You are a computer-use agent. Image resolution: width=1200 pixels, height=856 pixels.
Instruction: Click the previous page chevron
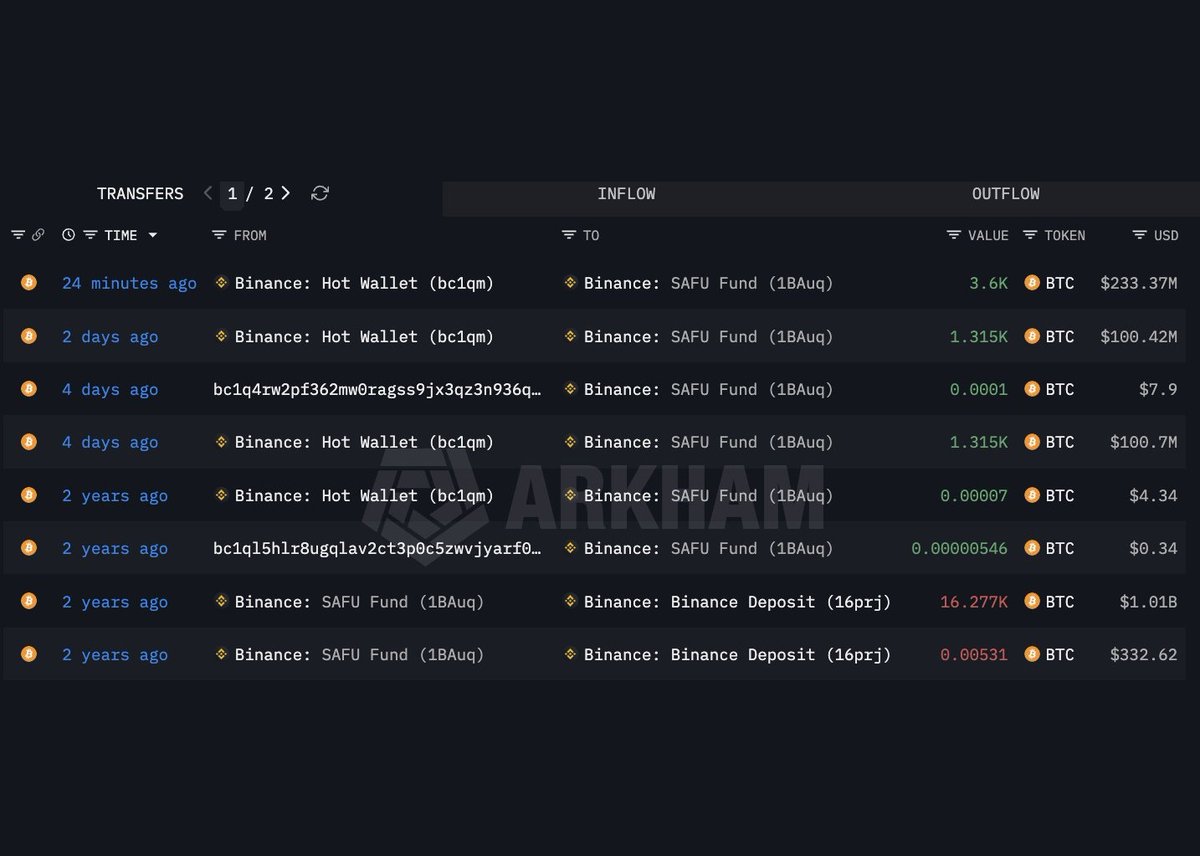coord(207,194)
